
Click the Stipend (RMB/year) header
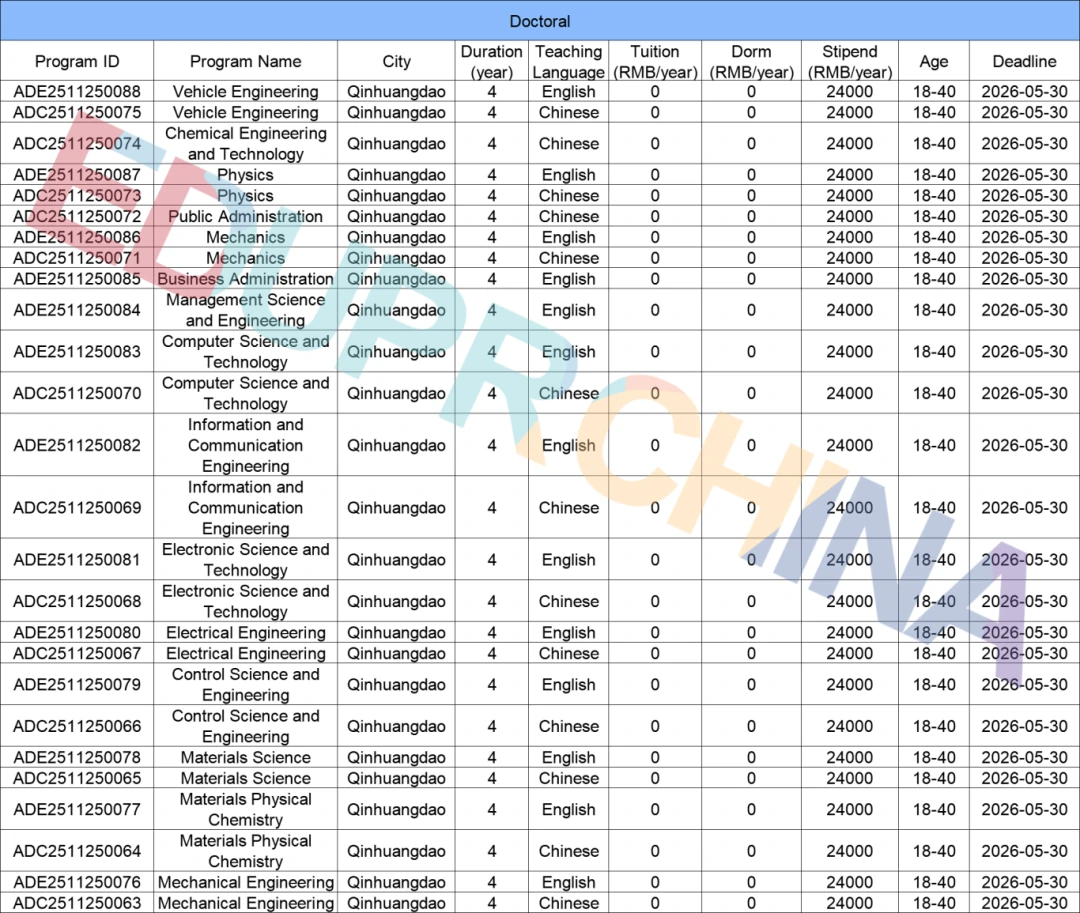[x=849, y=61]
